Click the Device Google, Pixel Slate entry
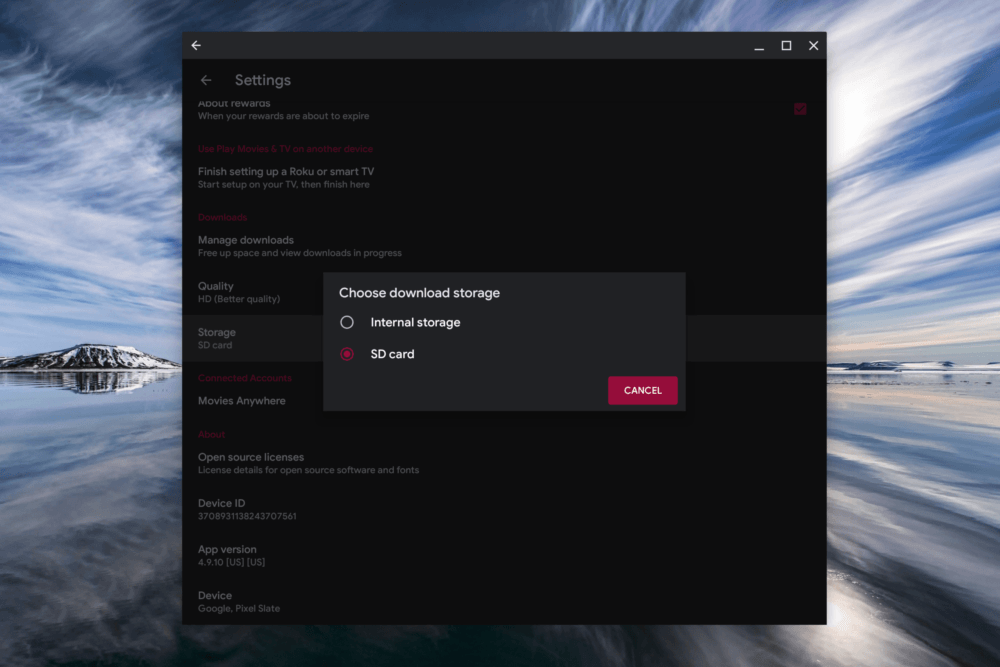1000x667 pixels. point(504,601)
